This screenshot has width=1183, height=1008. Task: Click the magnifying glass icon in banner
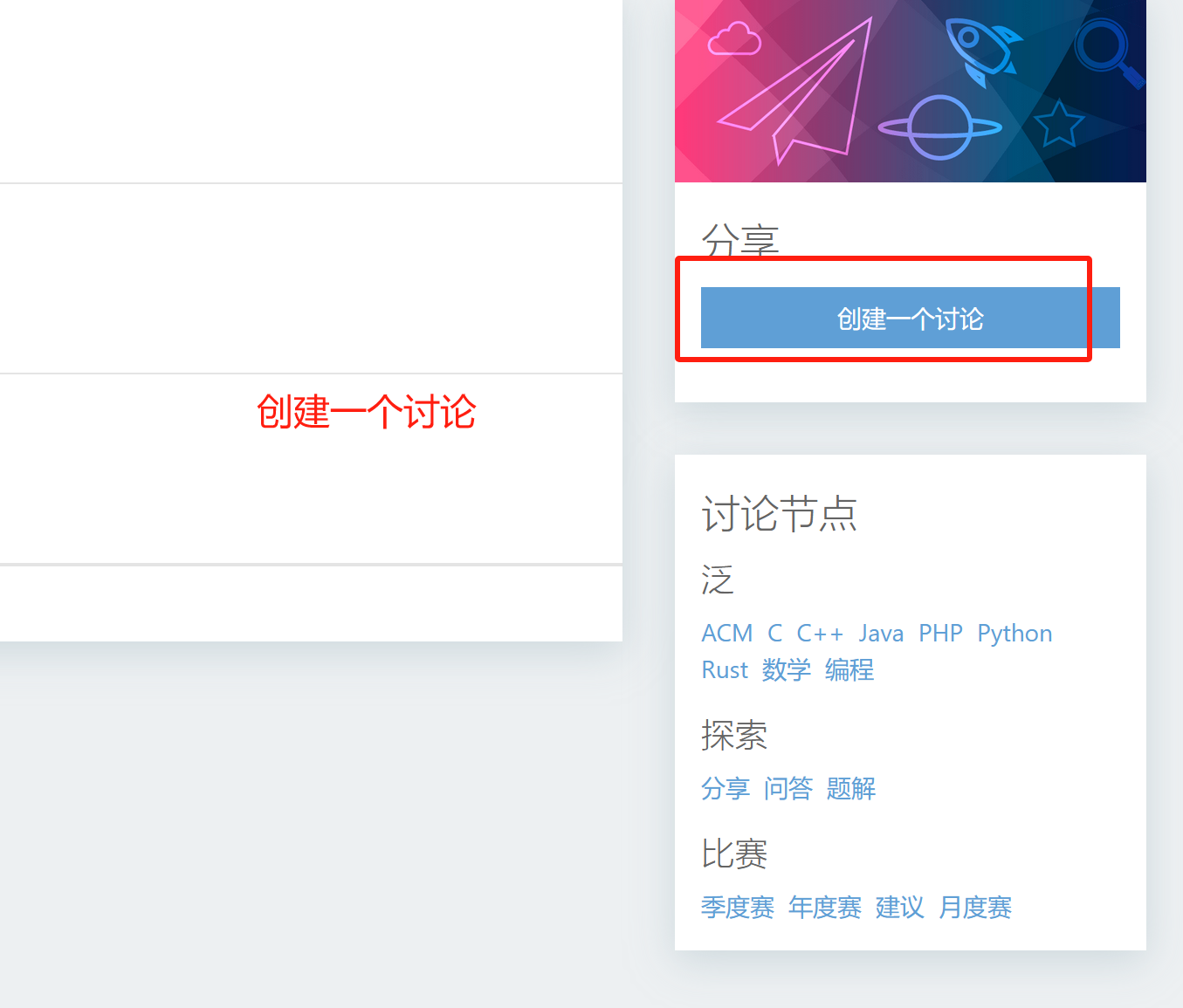[1107, 52]
